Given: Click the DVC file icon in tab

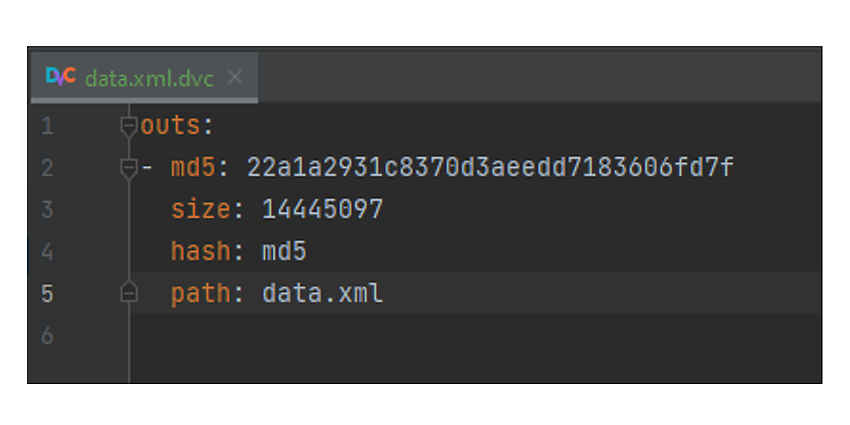Looking at the screenshot, I should pos(61,77).
